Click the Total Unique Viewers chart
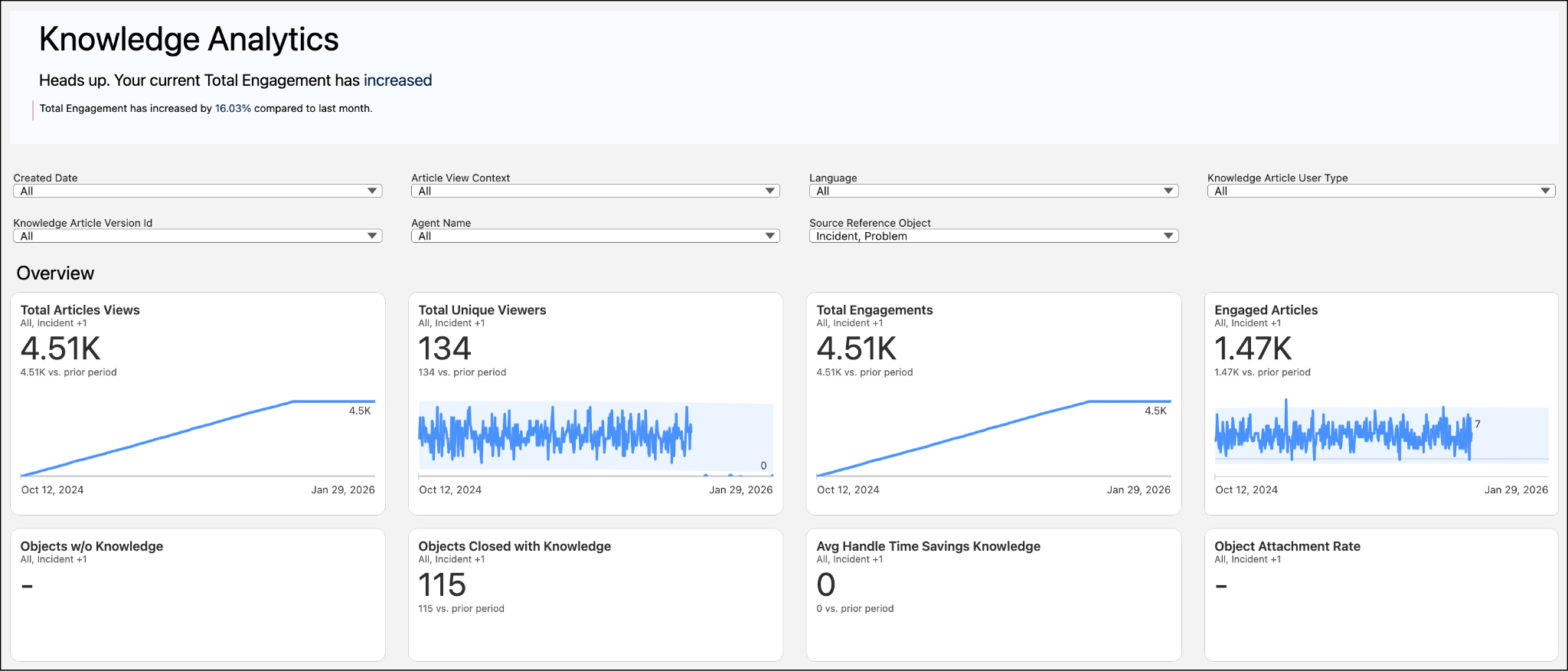Viewport: 1568px width, 671px height. point(596,438)
